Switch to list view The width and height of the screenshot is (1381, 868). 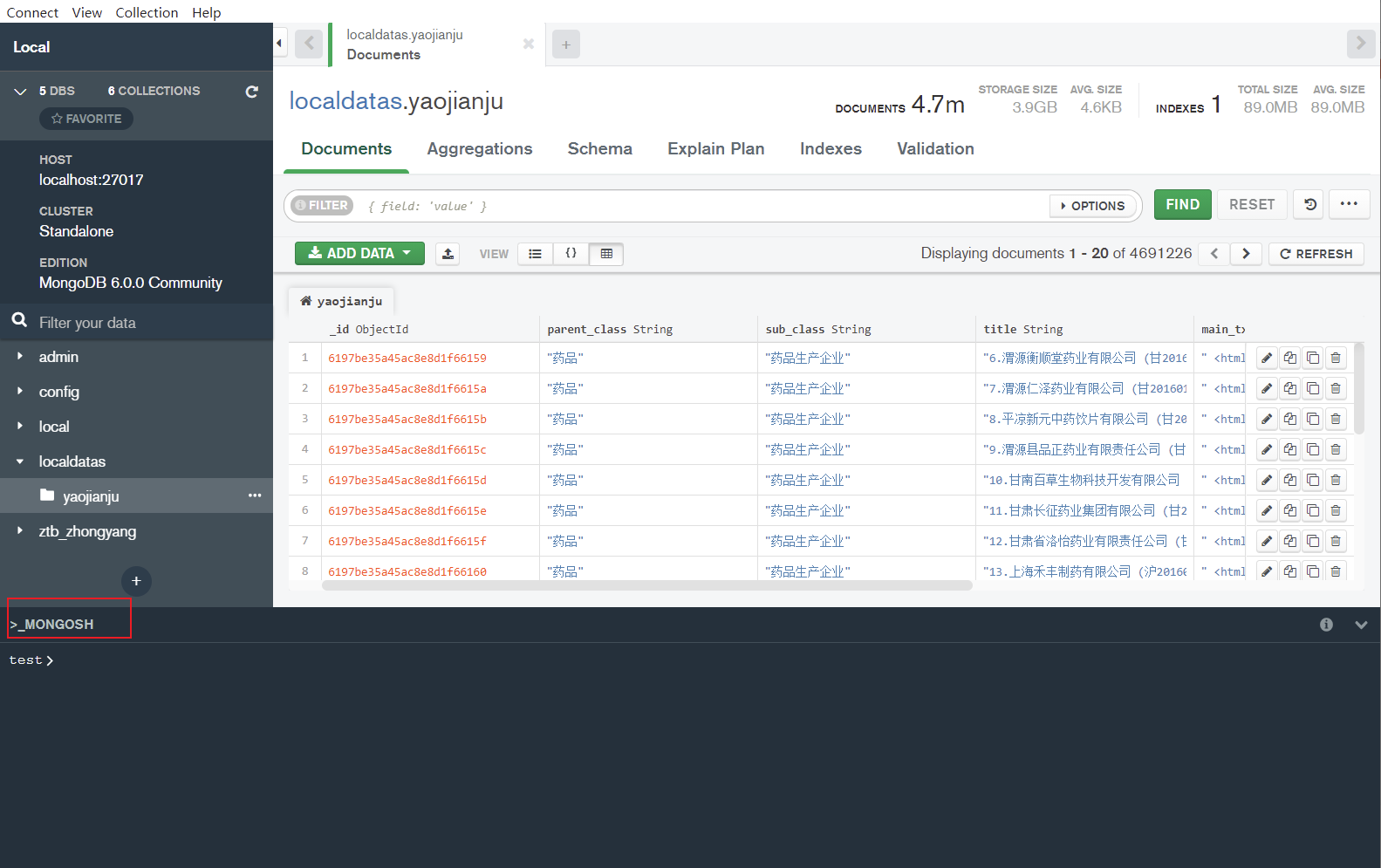pyautogui.click(x=535, y=254)
